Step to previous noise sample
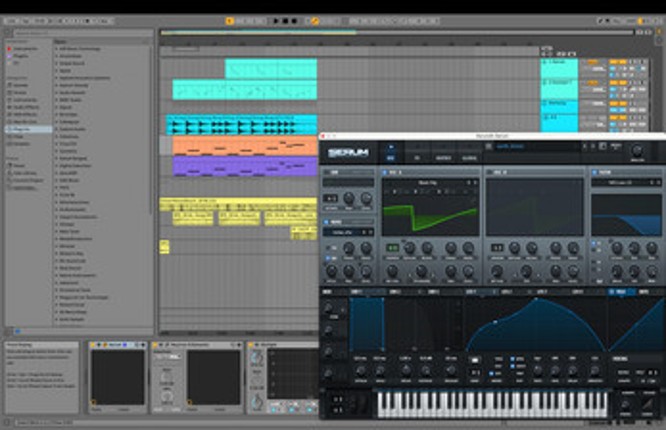The width and height of the screenshot is (666, 430). (x=364, y=232)
